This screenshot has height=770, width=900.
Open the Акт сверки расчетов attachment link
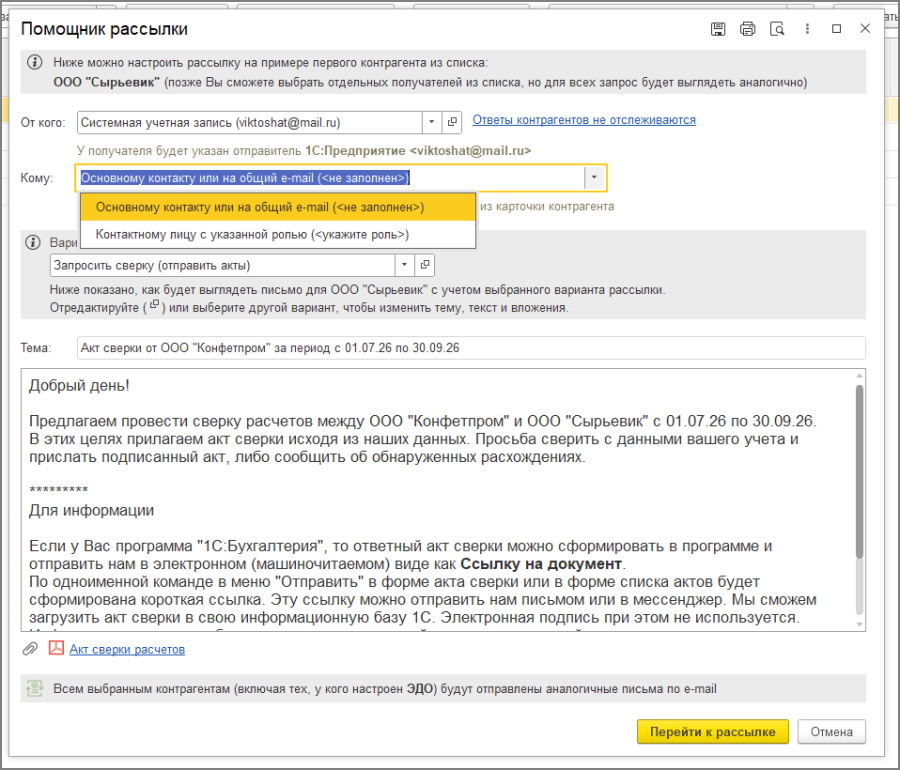[127, 650]
